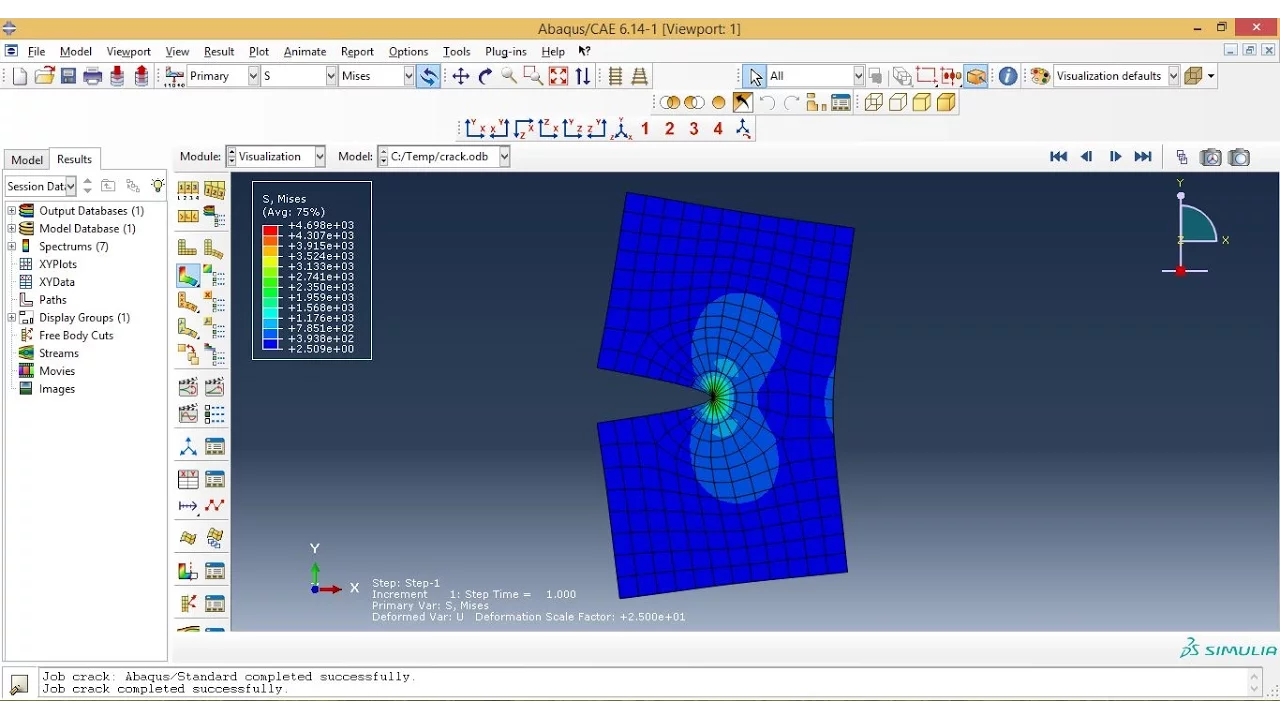
Task: Open the File menu
Action: tap(36, 52)
